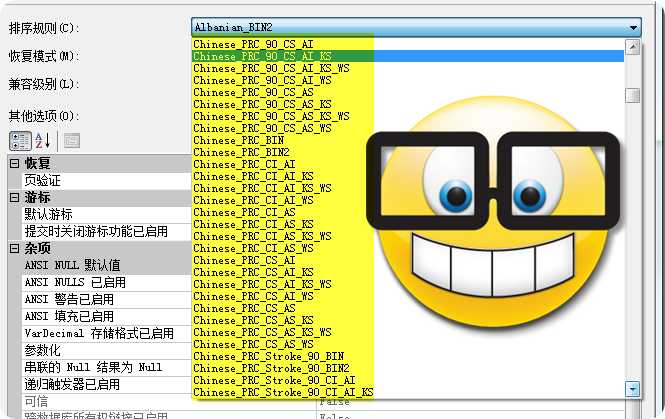Image resolution: width=665 pixels, height=419 pixels.
Task: Collapse the 杂项 category
Action: point(14,248)
